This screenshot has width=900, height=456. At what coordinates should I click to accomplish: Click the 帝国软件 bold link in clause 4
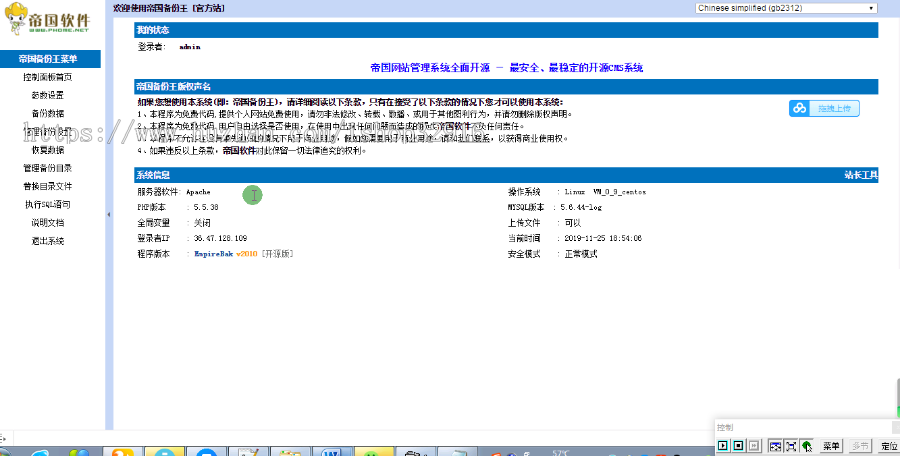point(239,150)
